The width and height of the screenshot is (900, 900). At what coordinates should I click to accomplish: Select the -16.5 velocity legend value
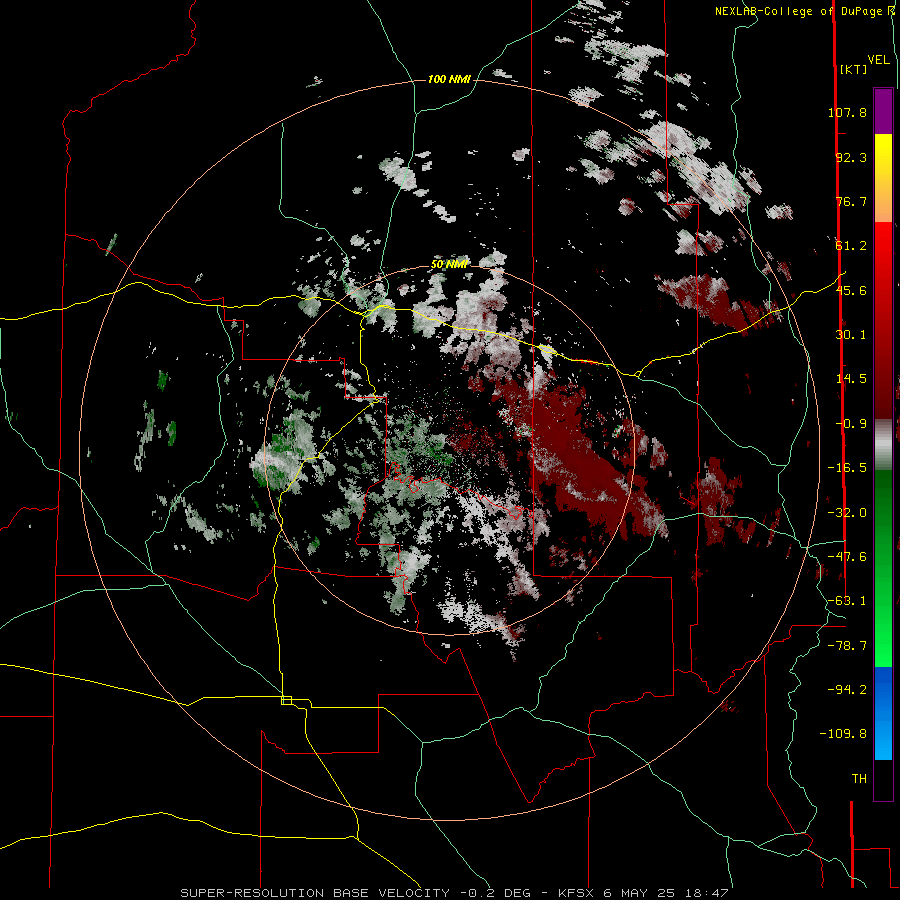coord(847,468)
